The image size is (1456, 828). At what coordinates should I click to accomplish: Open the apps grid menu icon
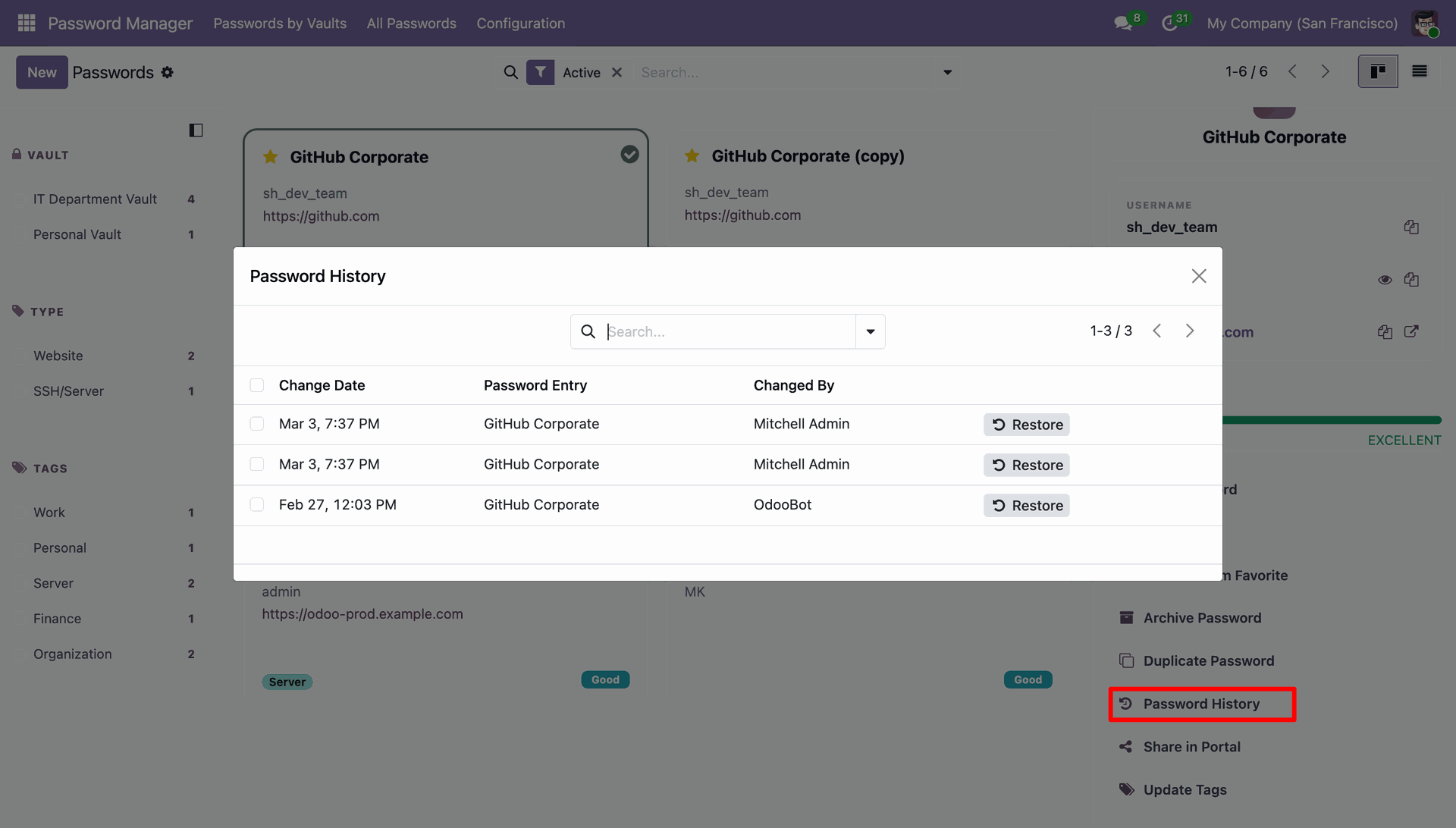27,23
